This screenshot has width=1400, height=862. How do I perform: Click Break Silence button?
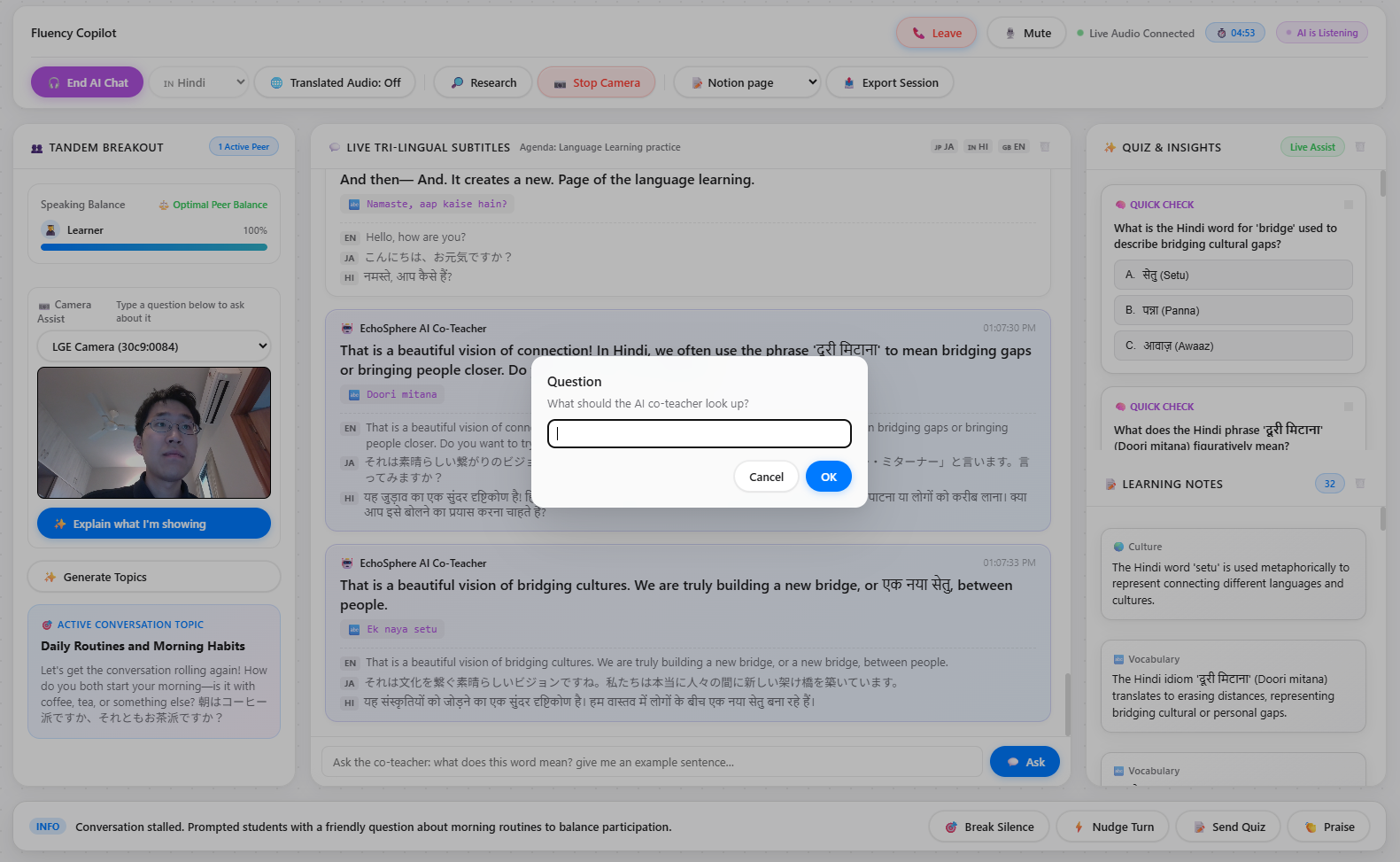[x=989, y=827]
